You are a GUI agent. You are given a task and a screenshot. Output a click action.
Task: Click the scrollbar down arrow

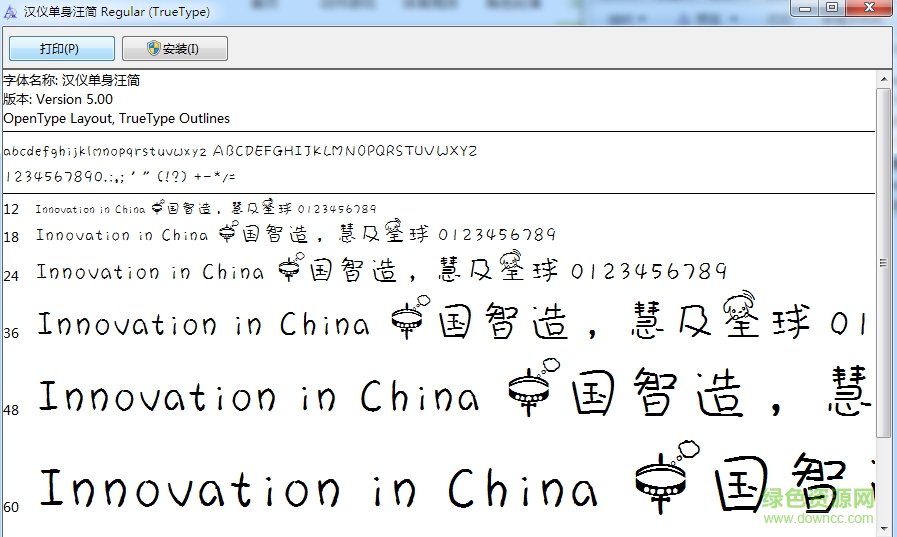click(x=884, y=529)
